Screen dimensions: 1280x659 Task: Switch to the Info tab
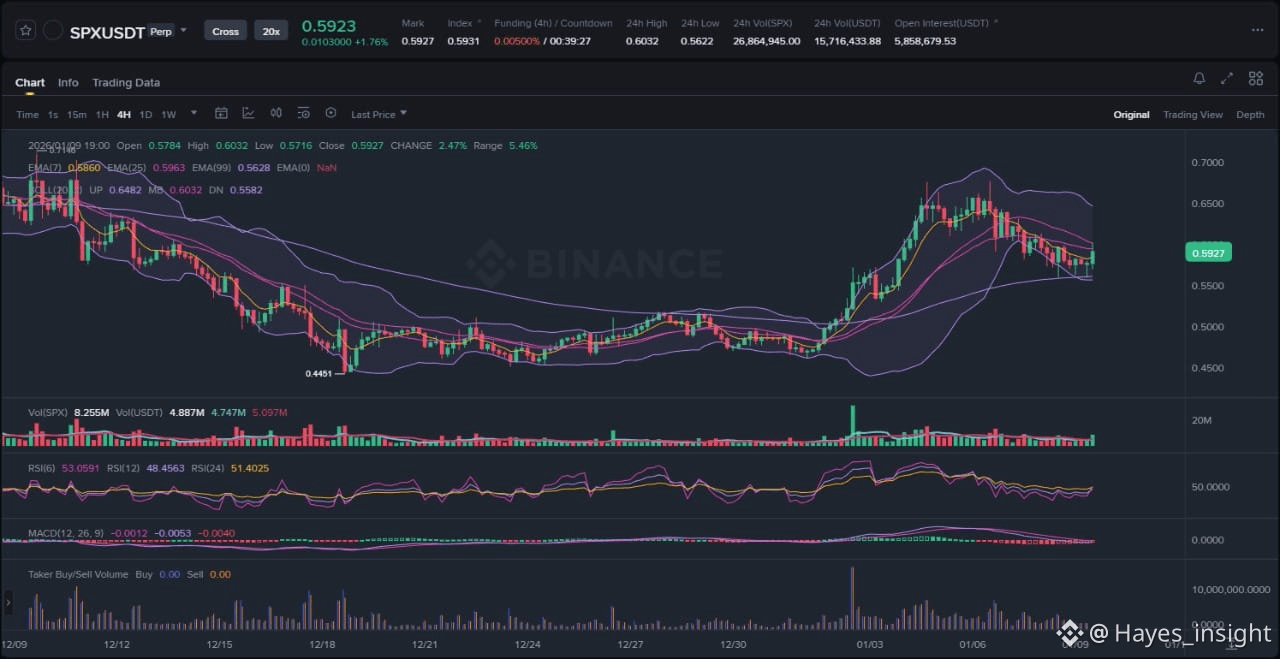pyautogui.click(x=68, y=83)
